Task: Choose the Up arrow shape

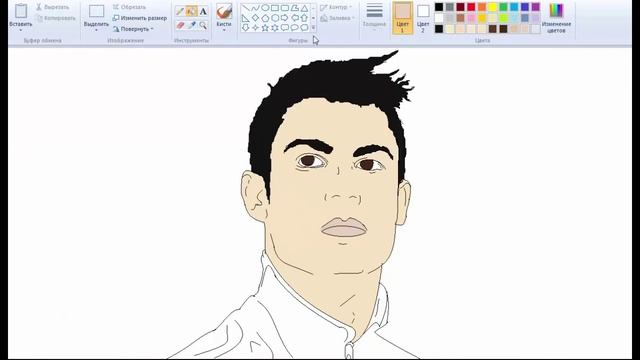Action: 304,18
